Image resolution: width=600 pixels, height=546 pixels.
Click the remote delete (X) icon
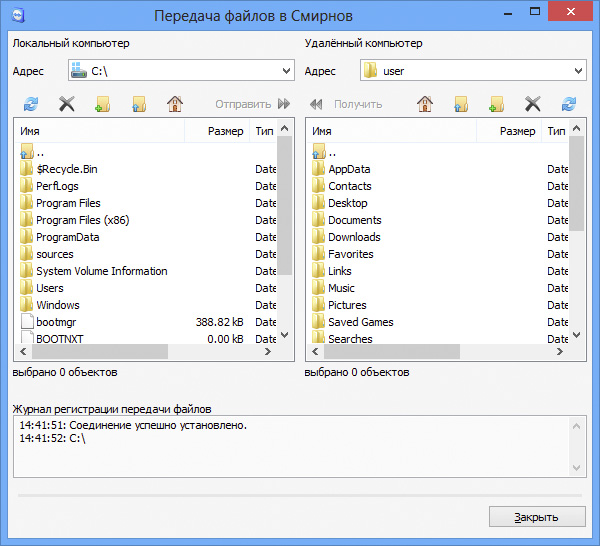pyautogui.click(x=533, y=104)
